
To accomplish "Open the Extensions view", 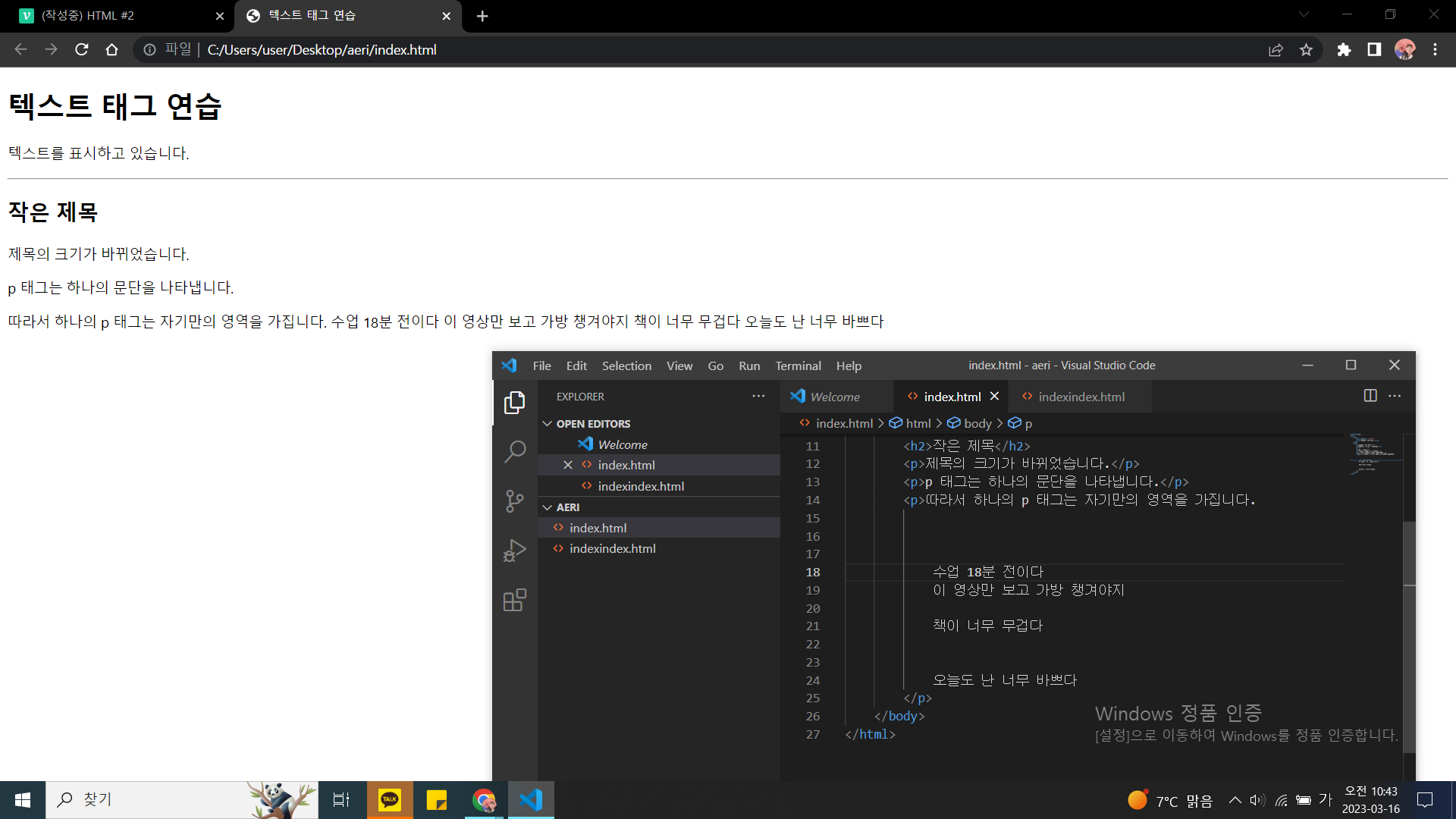I will coord(515,600).
